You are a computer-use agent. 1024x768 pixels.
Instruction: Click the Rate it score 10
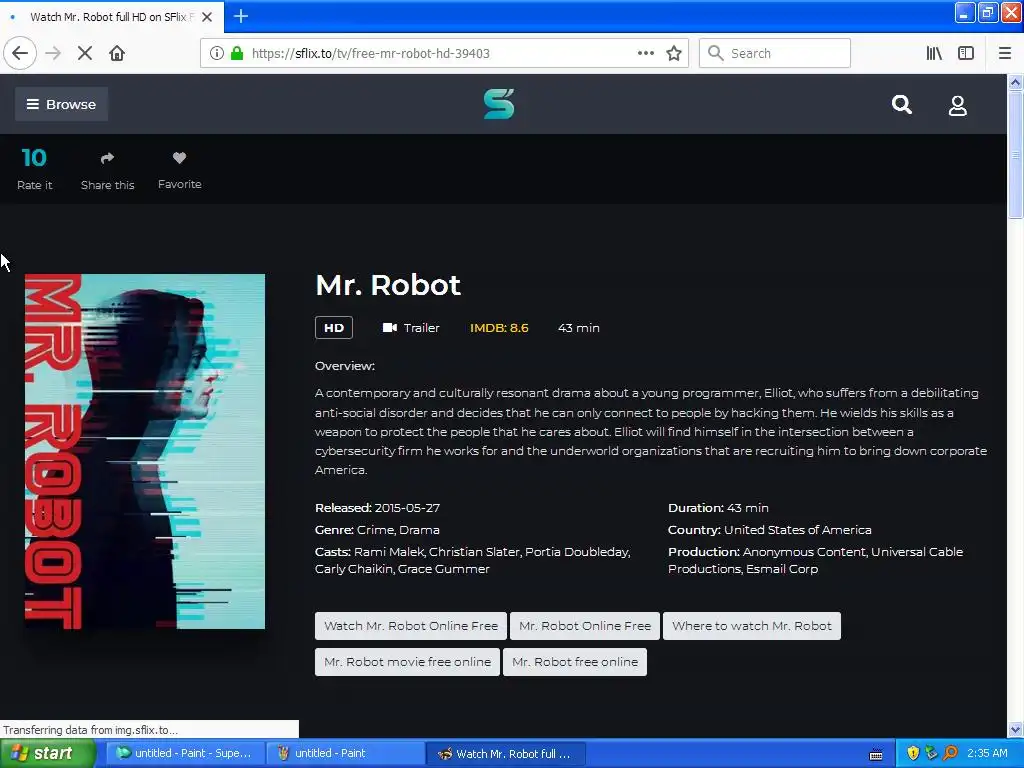(x=34, y=157)
